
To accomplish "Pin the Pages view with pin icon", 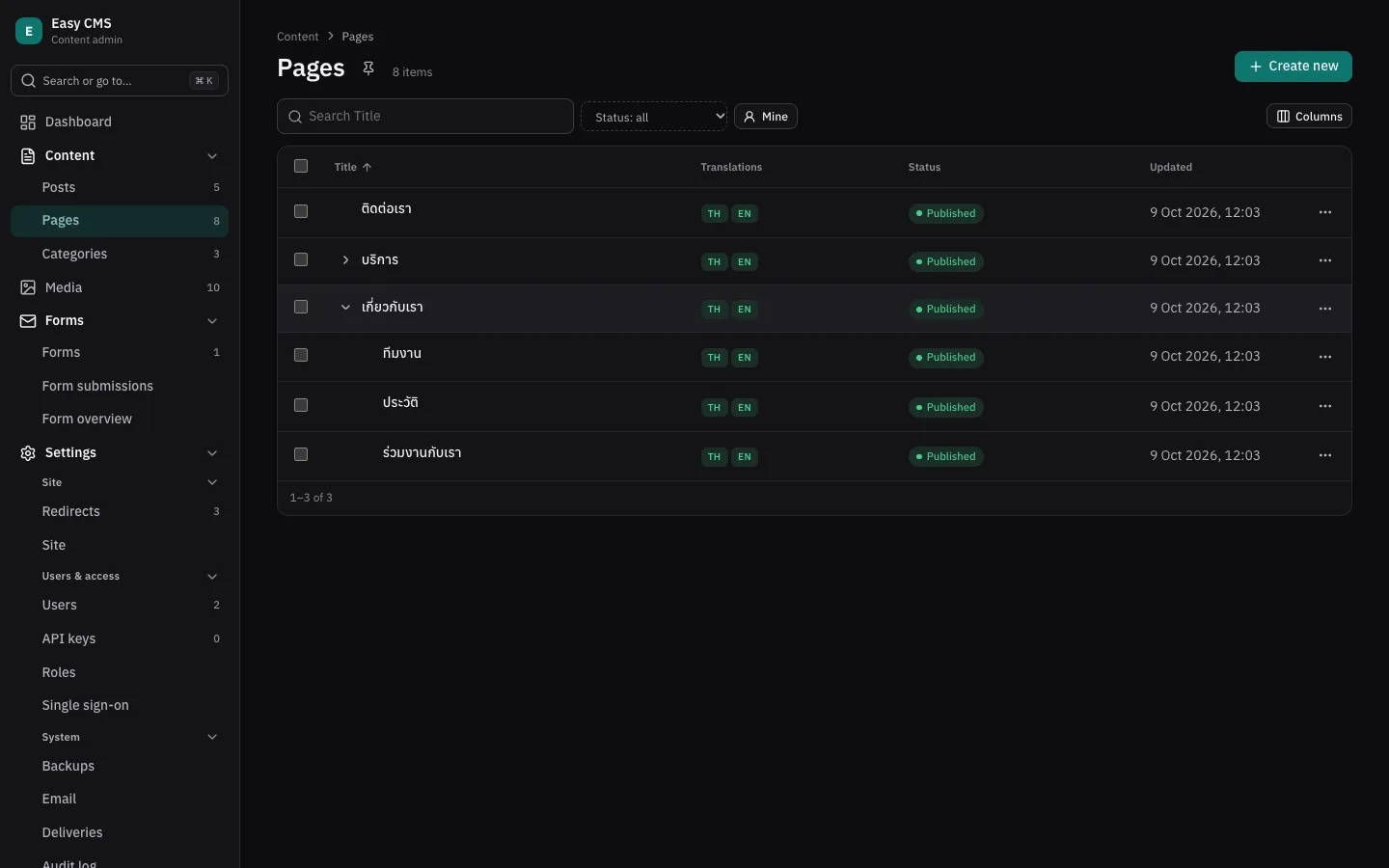I will tap(368, 68).
